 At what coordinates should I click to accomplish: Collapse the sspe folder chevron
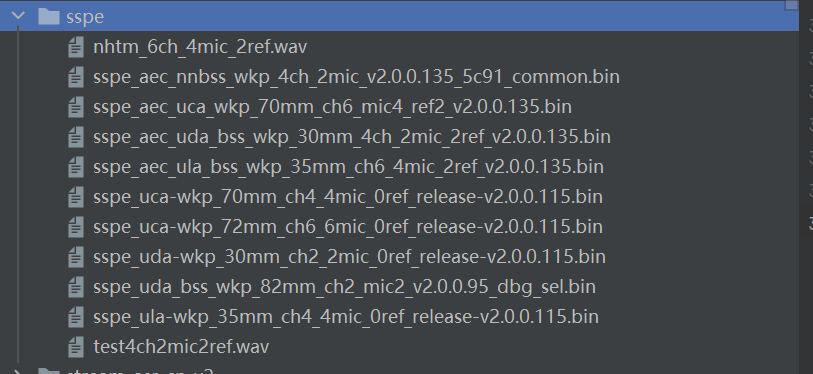pyautogui.click(x=18, y=16)
